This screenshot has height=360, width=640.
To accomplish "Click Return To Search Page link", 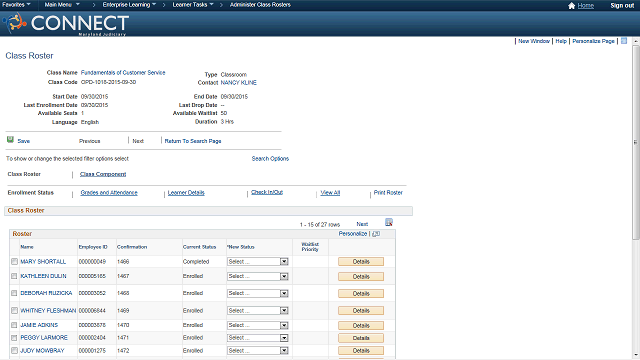I will point(193,141).
